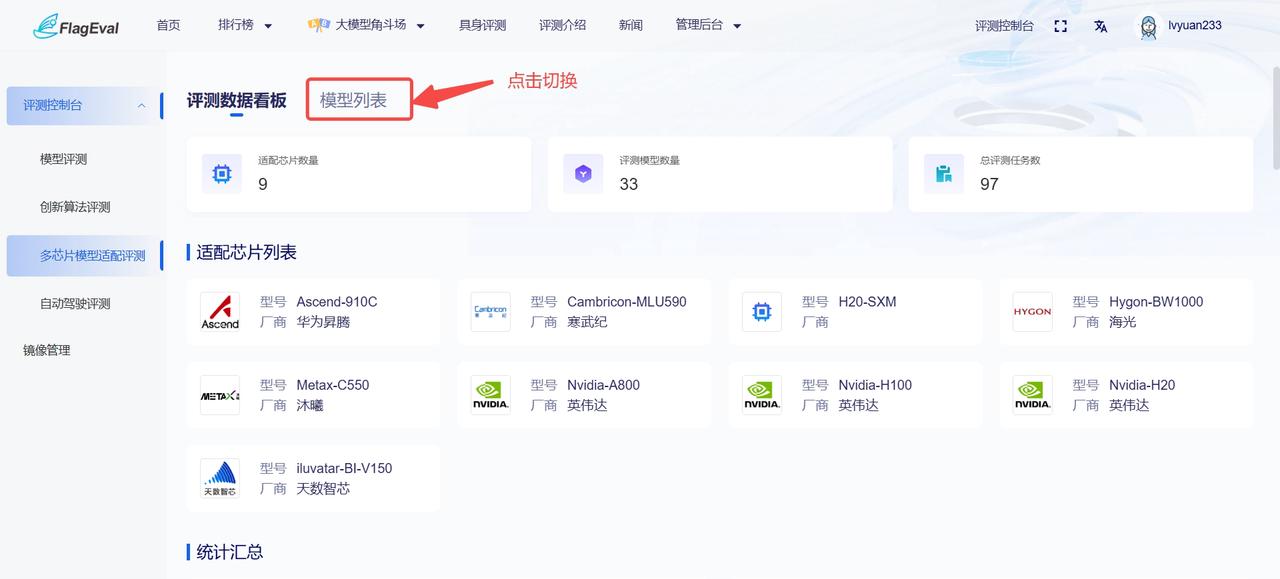Screen dimensions: 1280x579
Task: Click the Ascend chip logo
Action: coord(220,312)
